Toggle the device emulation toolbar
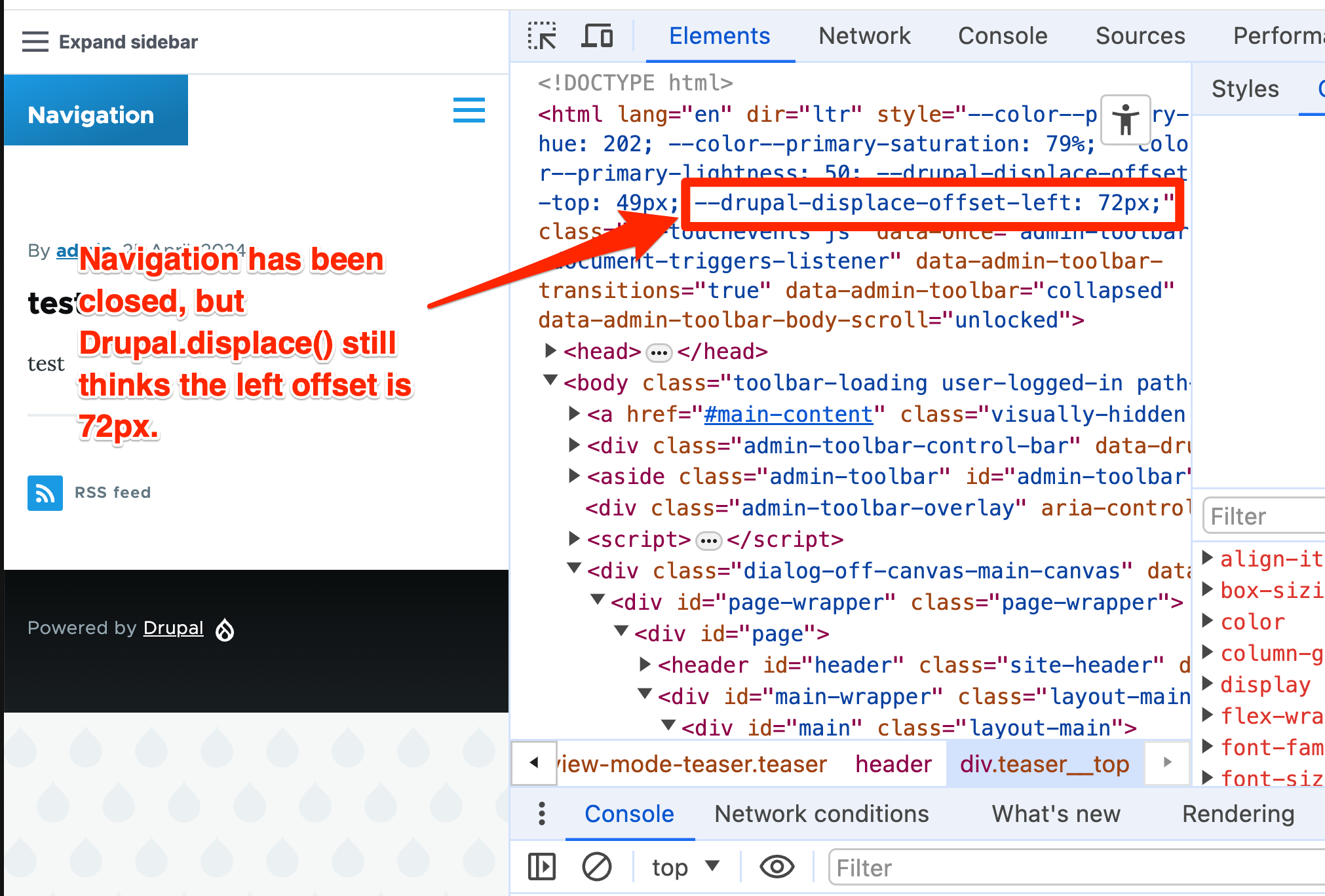Viewport: 1325px width, 896px height. coord(597,36)
